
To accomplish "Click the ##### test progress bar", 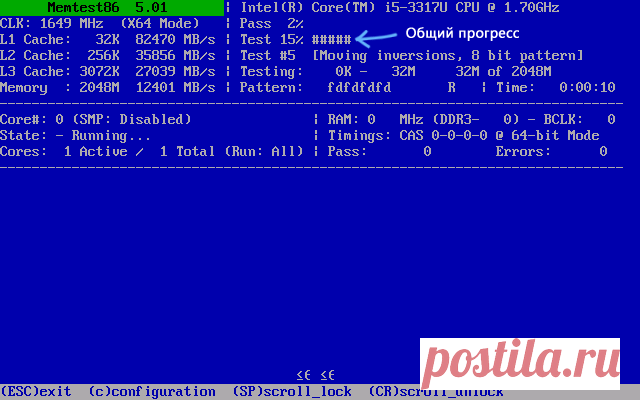I will click(331, 40).
